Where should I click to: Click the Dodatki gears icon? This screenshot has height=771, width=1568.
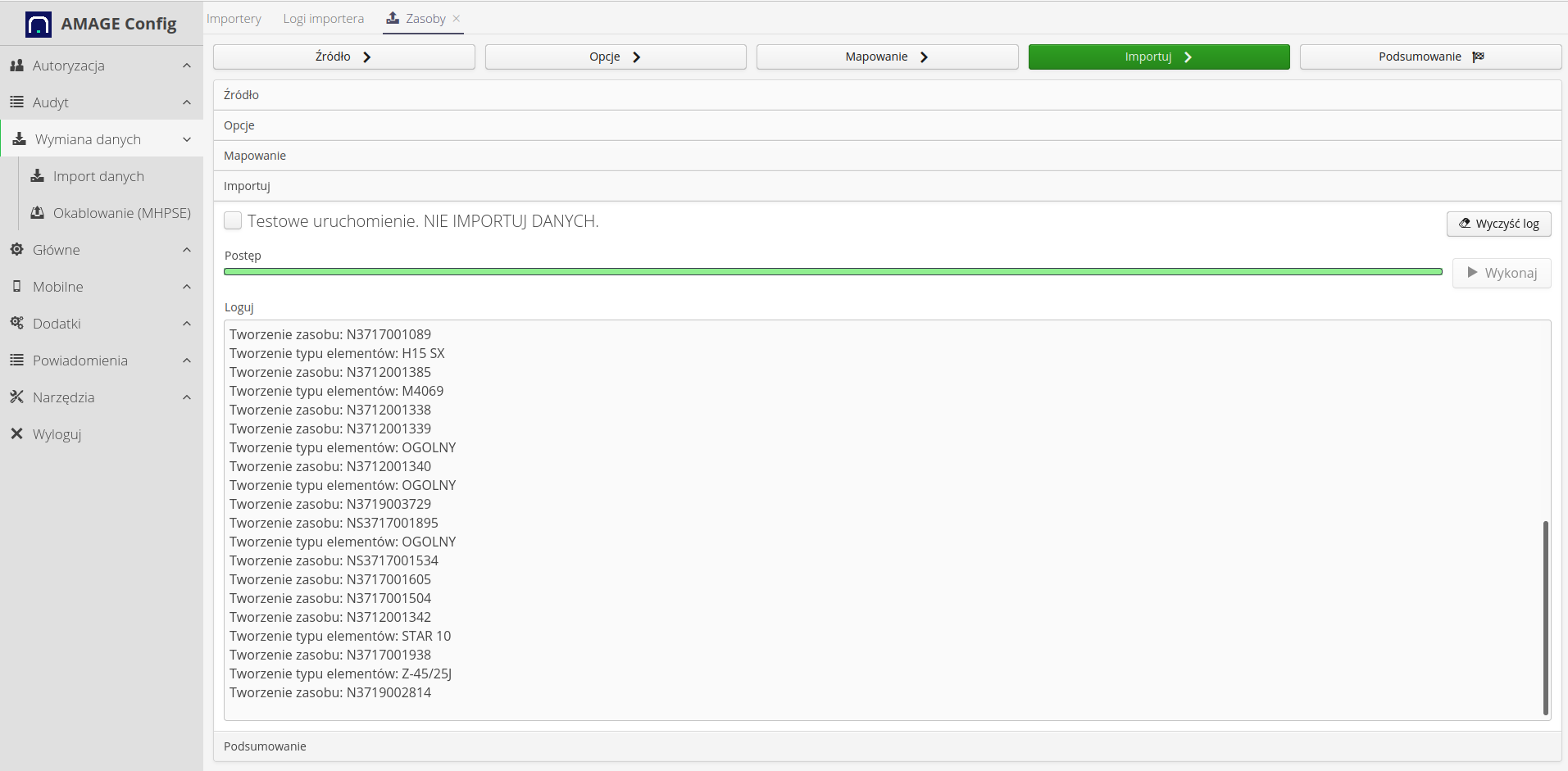point(16,324)
